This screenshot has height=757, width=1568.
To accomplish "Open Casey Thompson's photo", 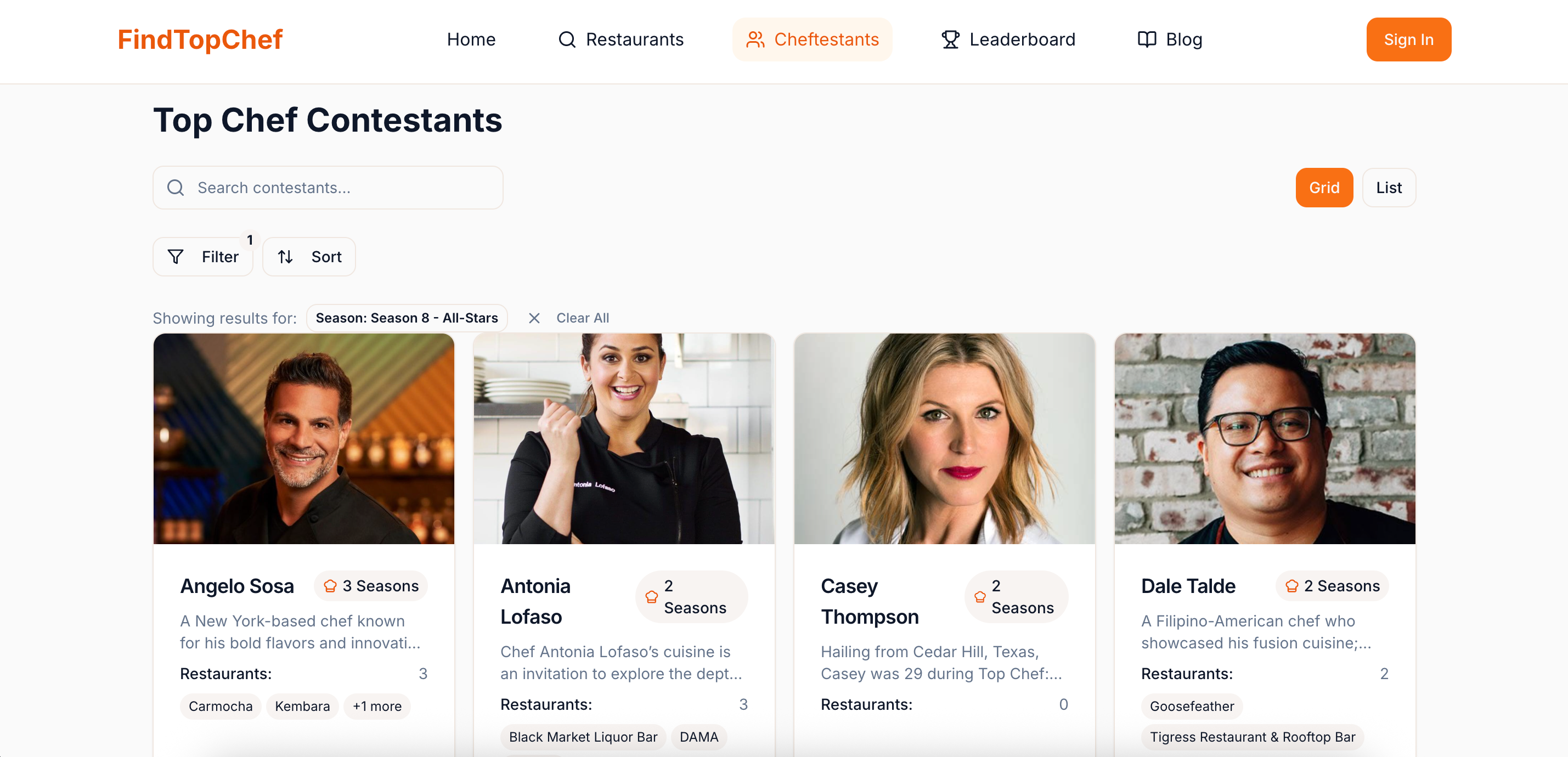I will pyautogui.click(x=944, y=438).
